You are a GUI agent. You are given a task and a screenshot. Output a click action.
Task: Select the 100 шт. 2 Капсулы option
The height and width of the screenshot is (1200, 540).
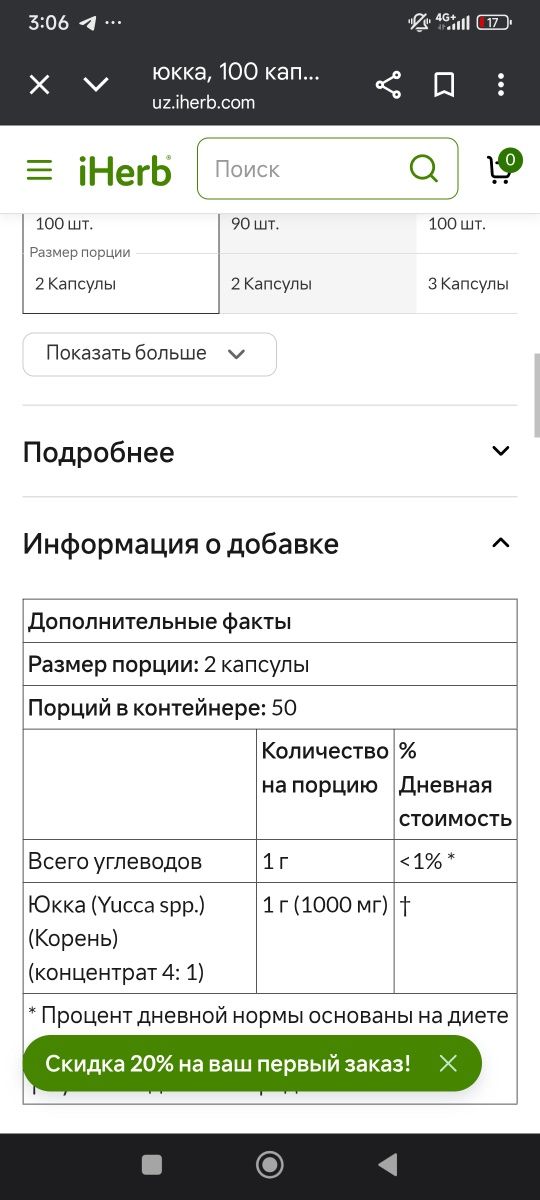point(121,264)
